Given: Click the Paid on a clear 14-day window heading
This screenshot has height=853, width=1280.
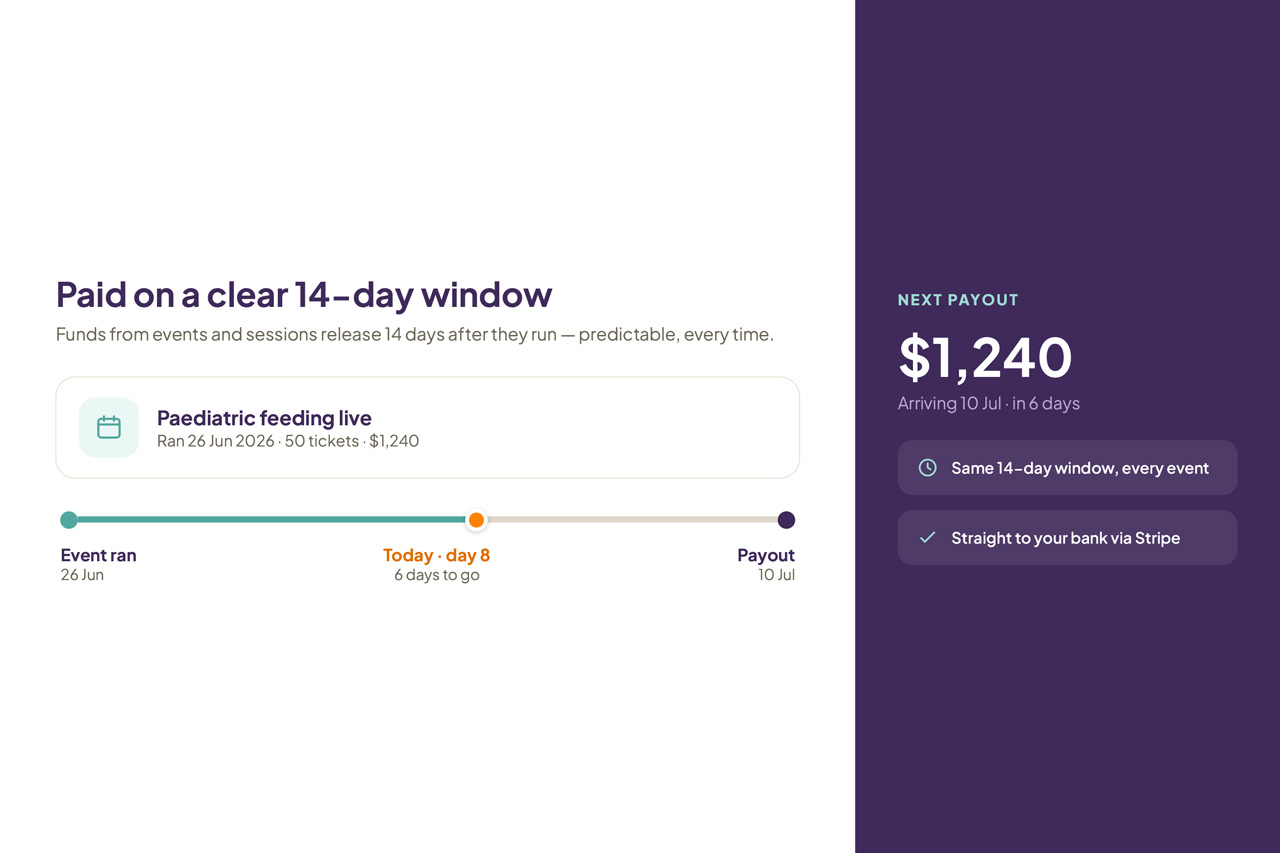Looking at the screenshot, I should coord(304,295).
